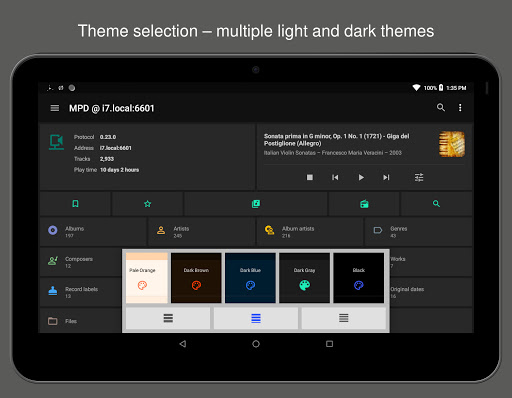Open the playback options sliders icon
512x398 pixels.
pos(419,177)
